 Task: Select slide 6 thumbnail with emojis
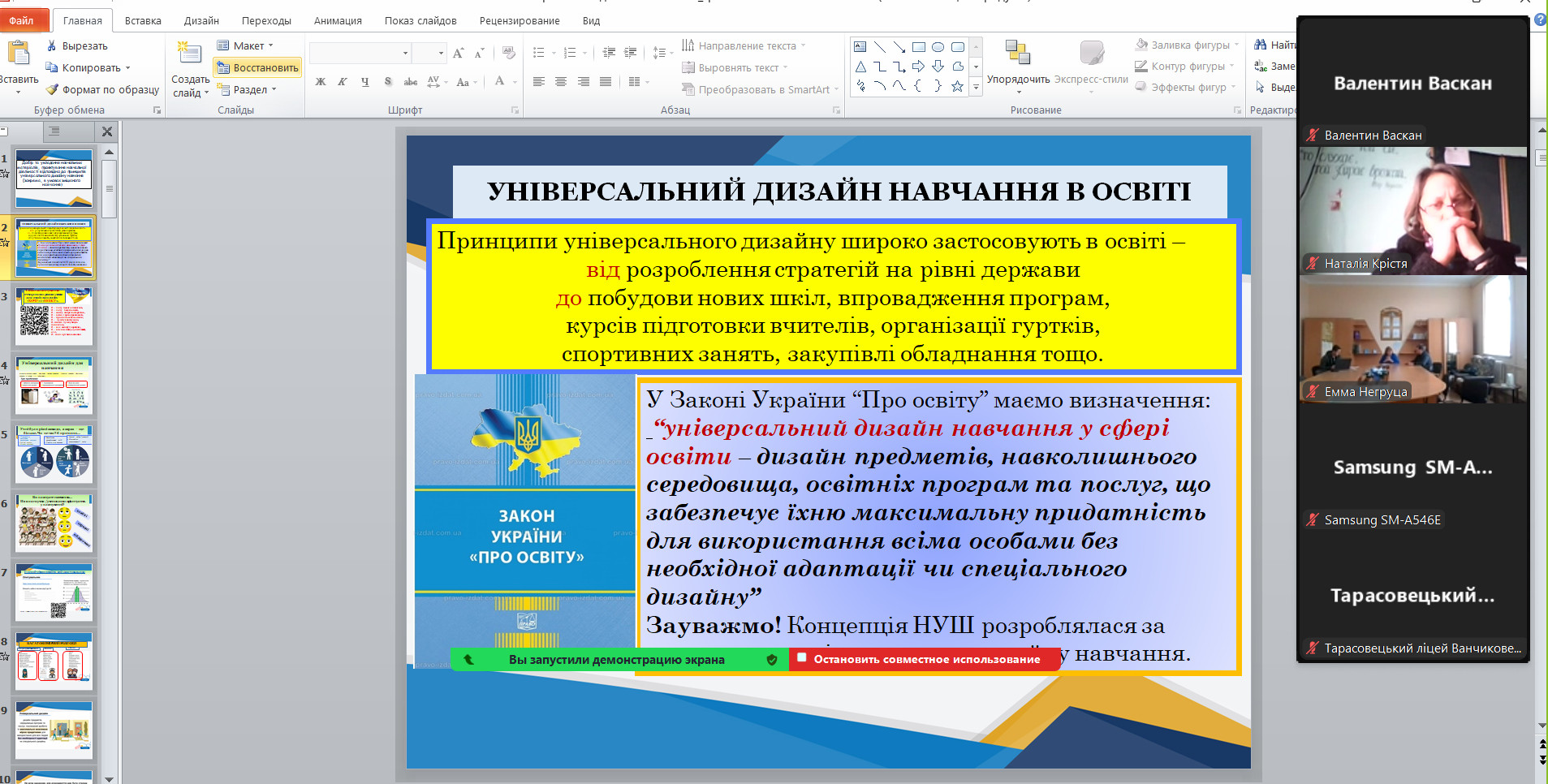(x=54, y=523)
